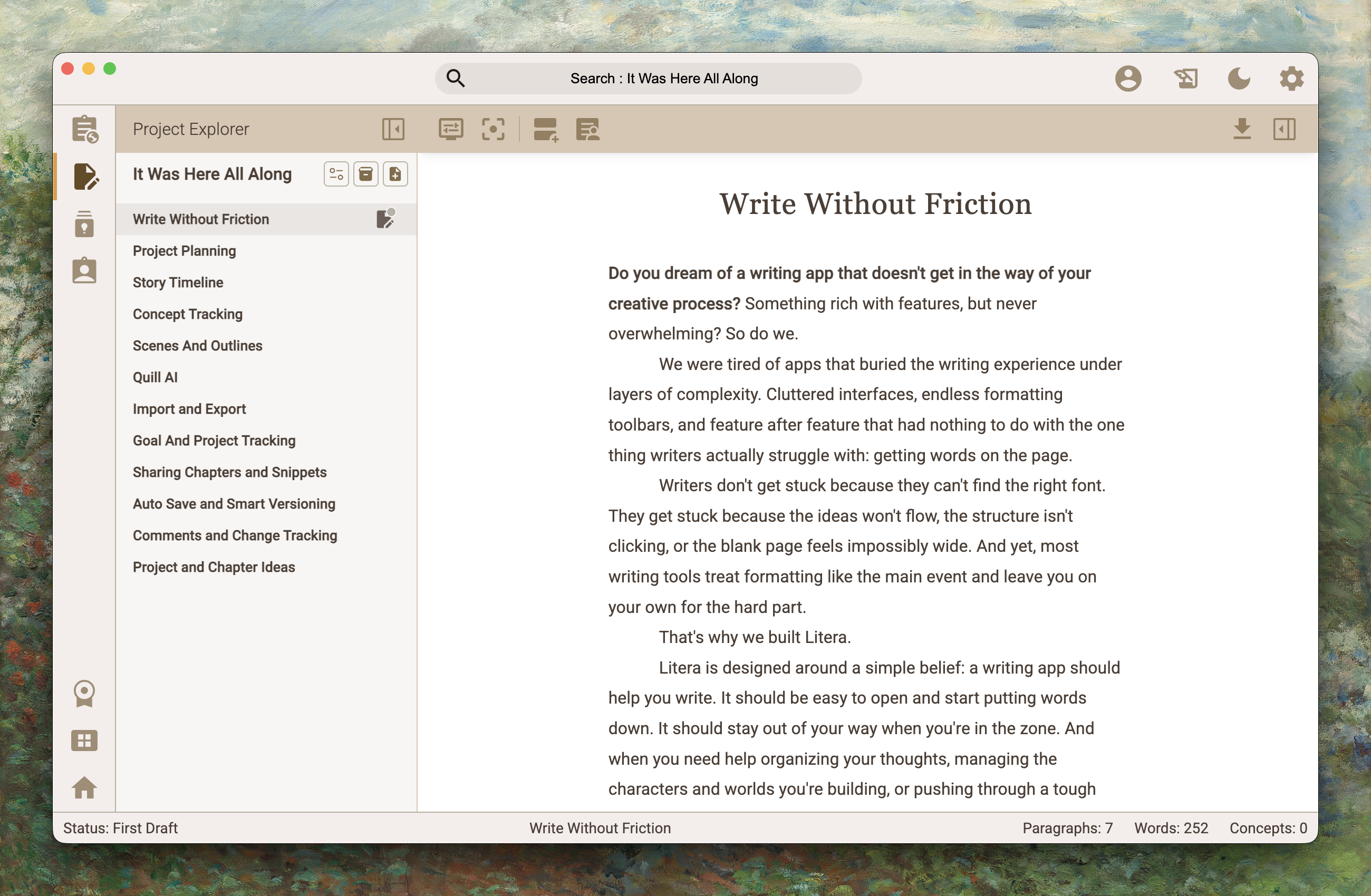The image size is (1371, 896).
Task: Select the Story Timeline chapter
Action: coord(178,282)
